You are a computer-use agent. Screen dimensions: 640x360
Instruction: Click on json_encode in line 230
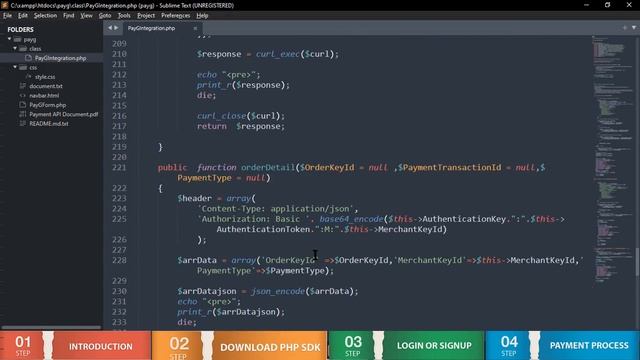point(278,291)
